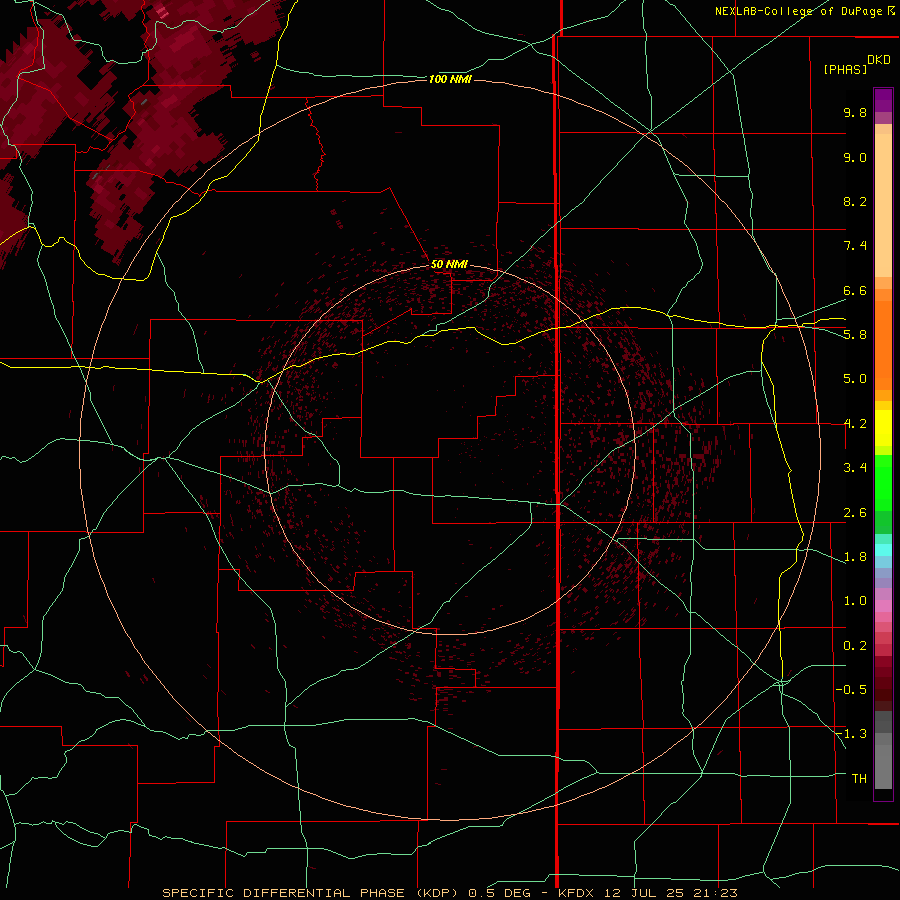Pick the yellow segment of the color bar
This screenshot has width=900, height=900.
(883, 428)
